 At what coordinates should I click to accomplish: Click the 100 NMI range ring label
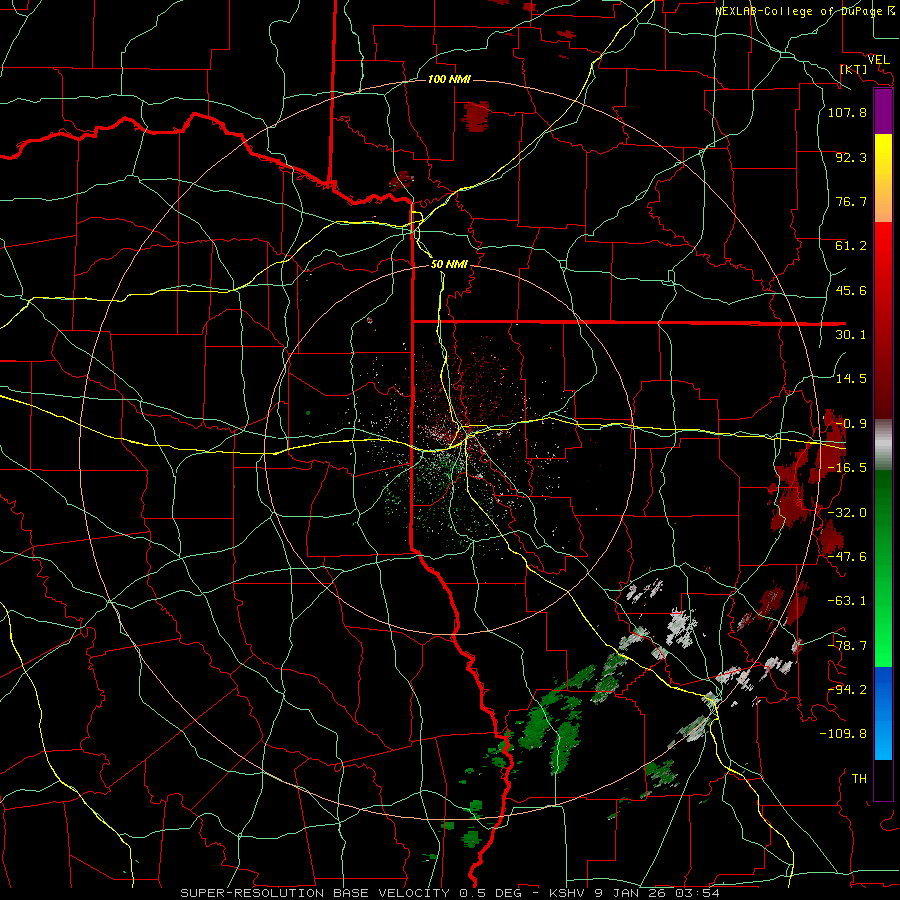click(449, 79)
